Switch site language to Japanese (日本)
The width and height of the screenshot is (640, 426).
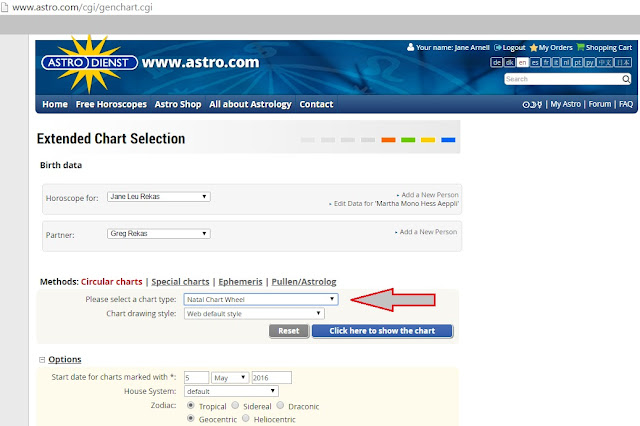click(x=623, y=62)
